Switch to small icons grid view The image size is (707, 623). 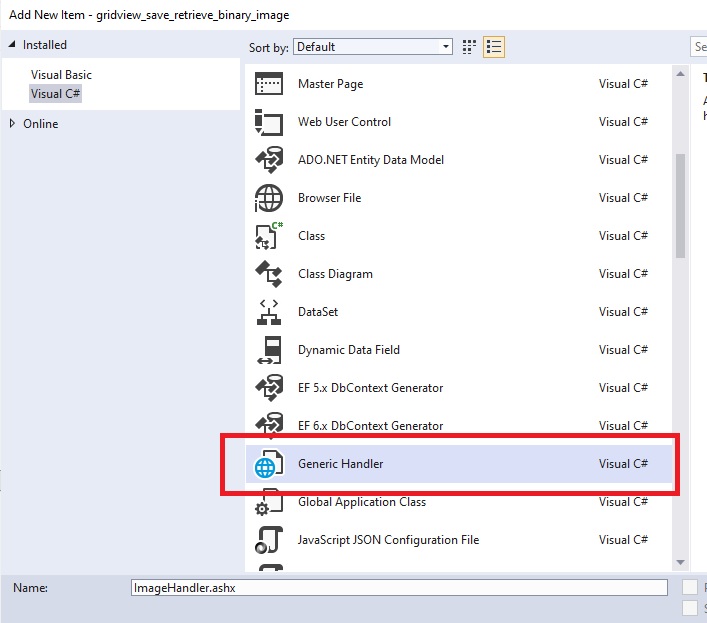coord(470,47)
